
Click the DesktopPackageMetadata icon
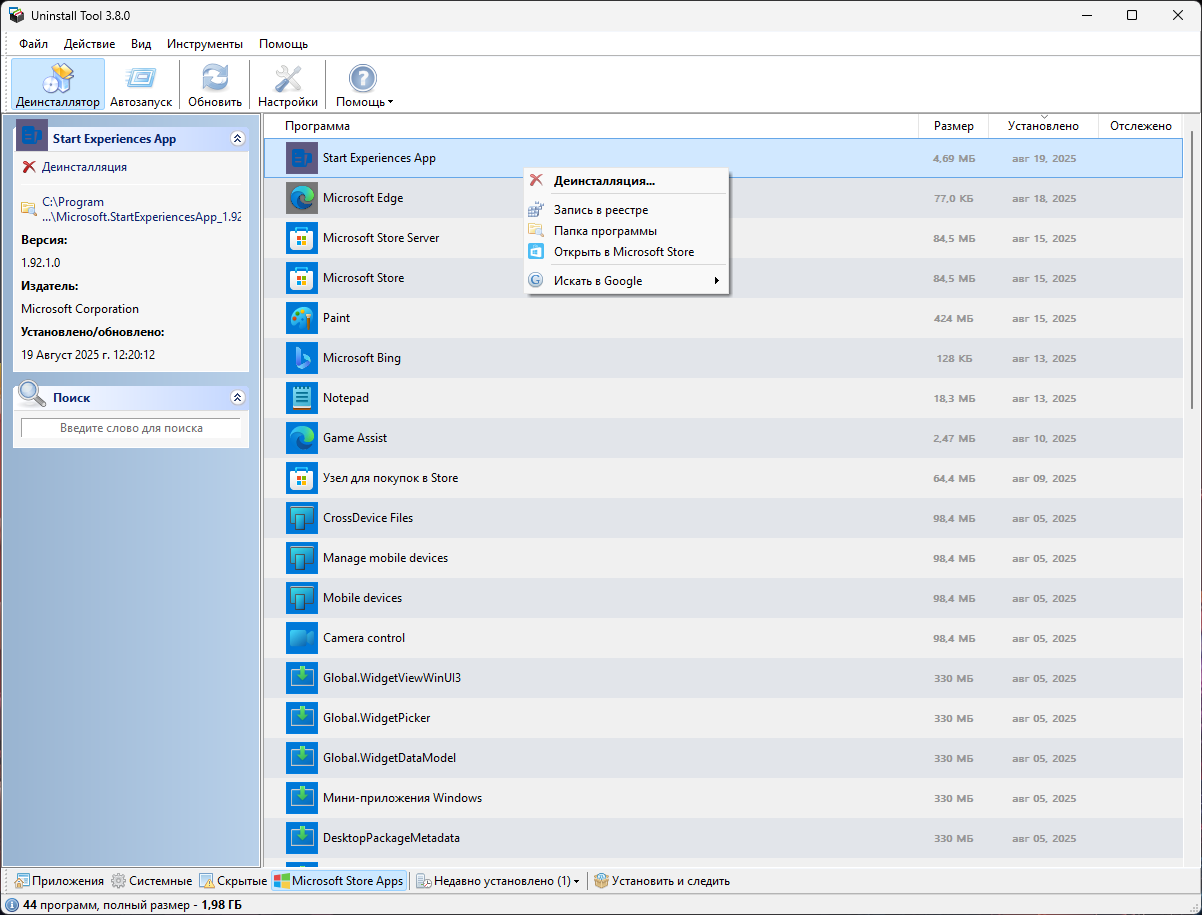[302, 838]
